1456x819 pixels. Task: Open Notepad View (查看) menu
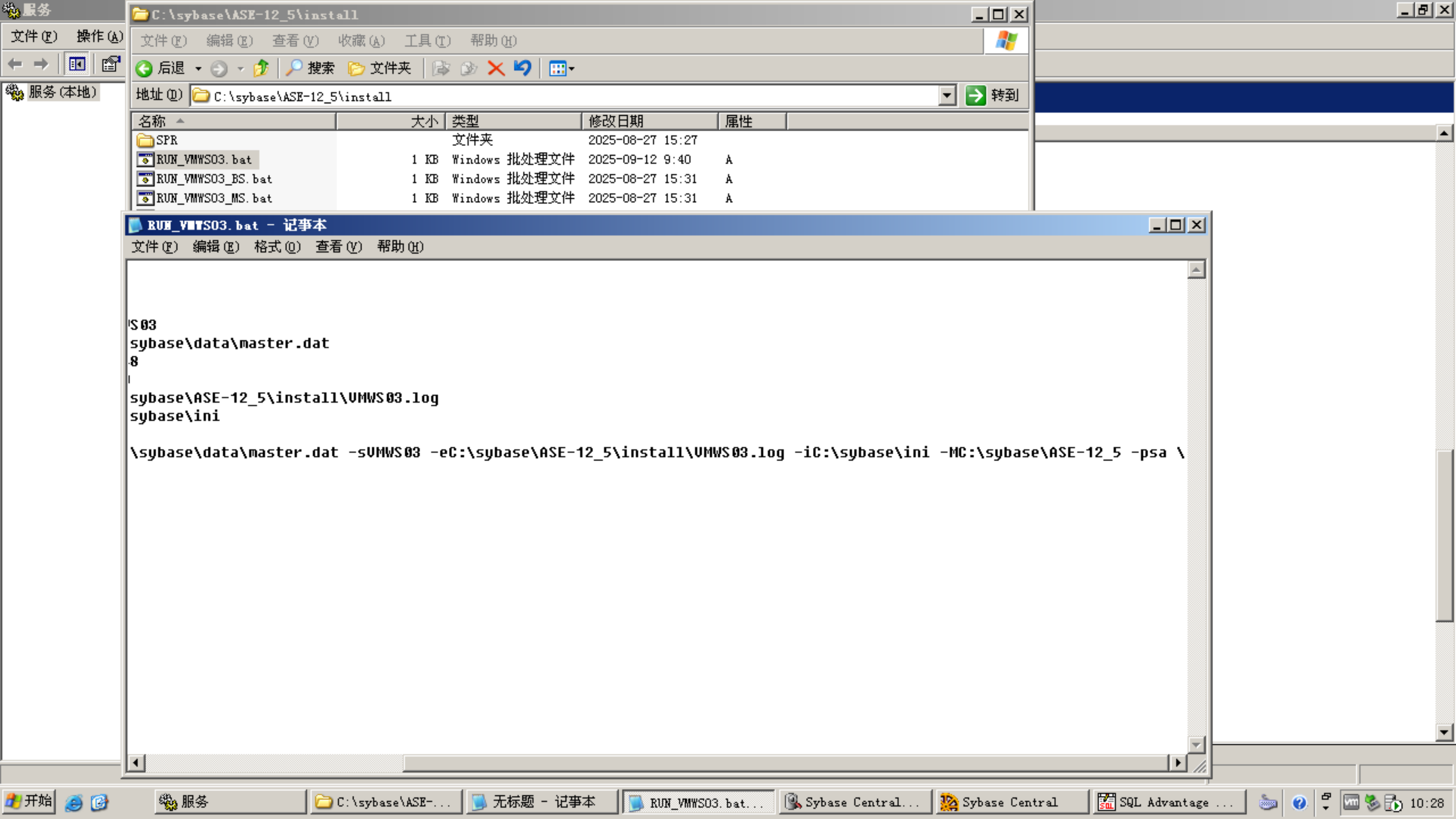coord(339,246)
